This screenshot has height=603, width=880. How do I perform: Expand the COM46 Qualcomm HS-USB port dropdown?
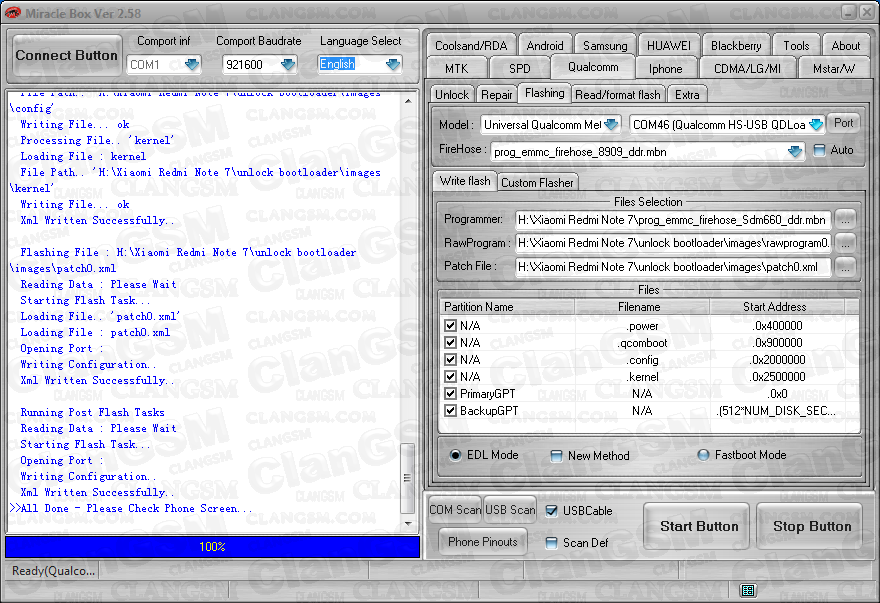(816, 125)
